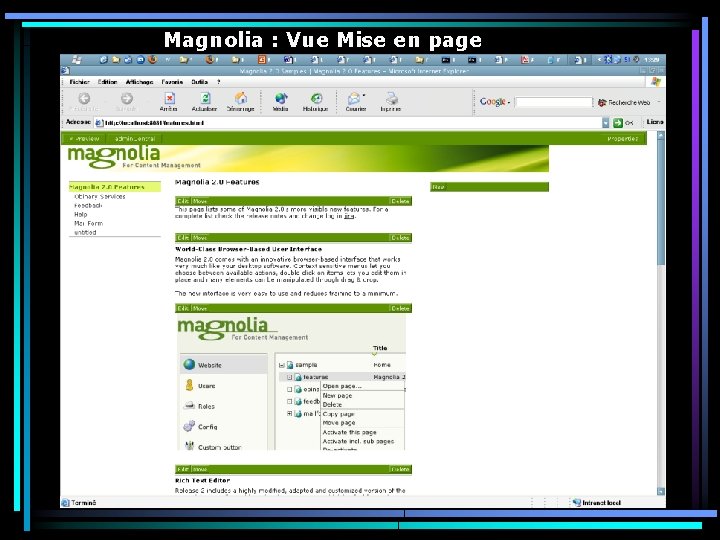Choose Delete from context menu
The height and width of the screenshot is (540, 720).
(332, 405)
